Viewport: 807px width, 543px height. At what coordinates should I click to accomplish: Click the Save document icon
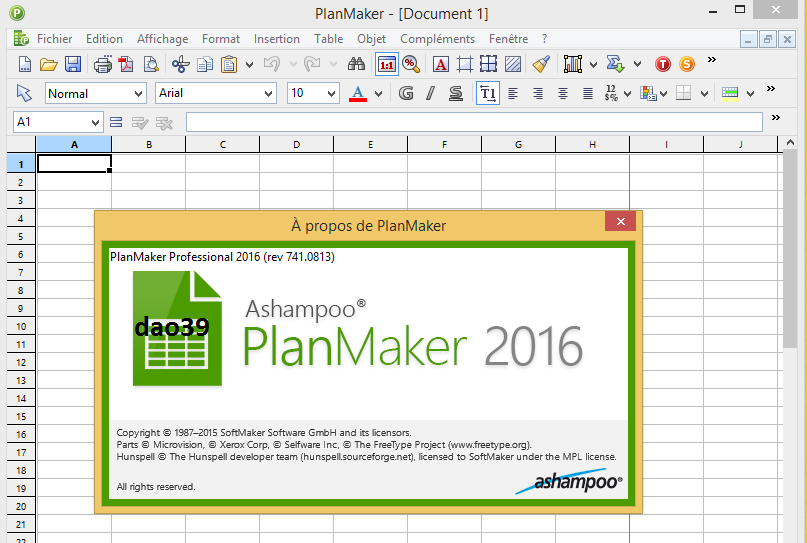73,64
